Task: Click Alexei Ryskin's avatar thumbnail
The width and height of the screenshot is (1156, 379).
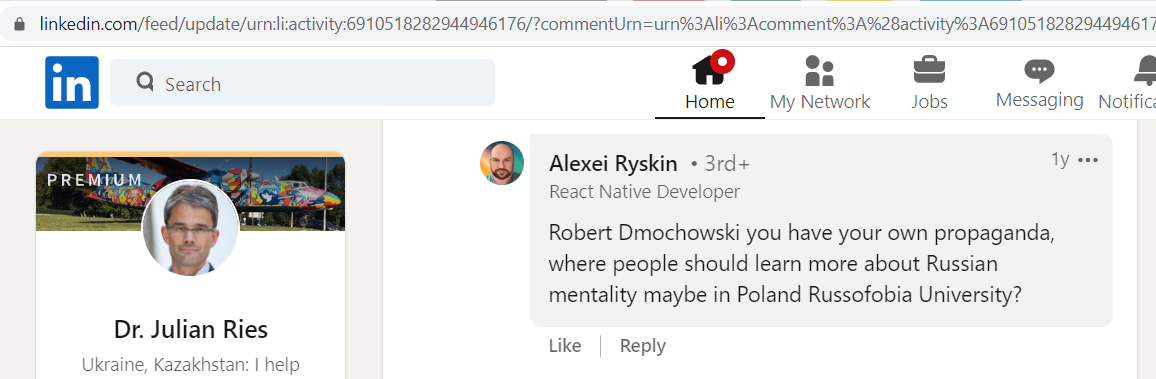Action: (x=502, y=163)
